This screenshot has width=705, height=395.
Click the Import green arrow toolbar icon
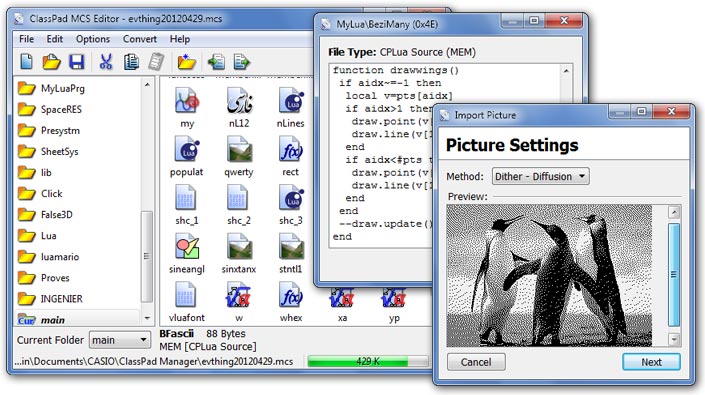point(216,62)
